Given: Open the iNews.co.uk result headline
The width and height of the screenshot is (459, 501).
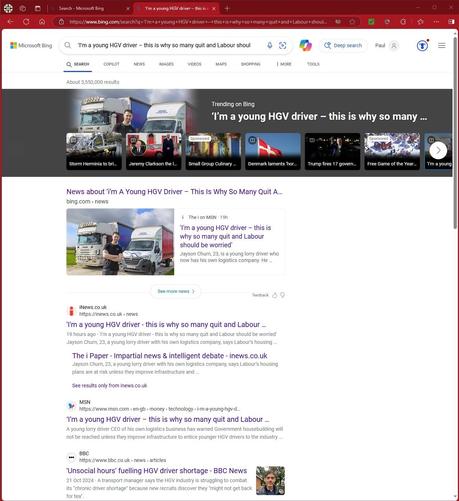Looking at the screenshot, I should (x=166, y=325).
